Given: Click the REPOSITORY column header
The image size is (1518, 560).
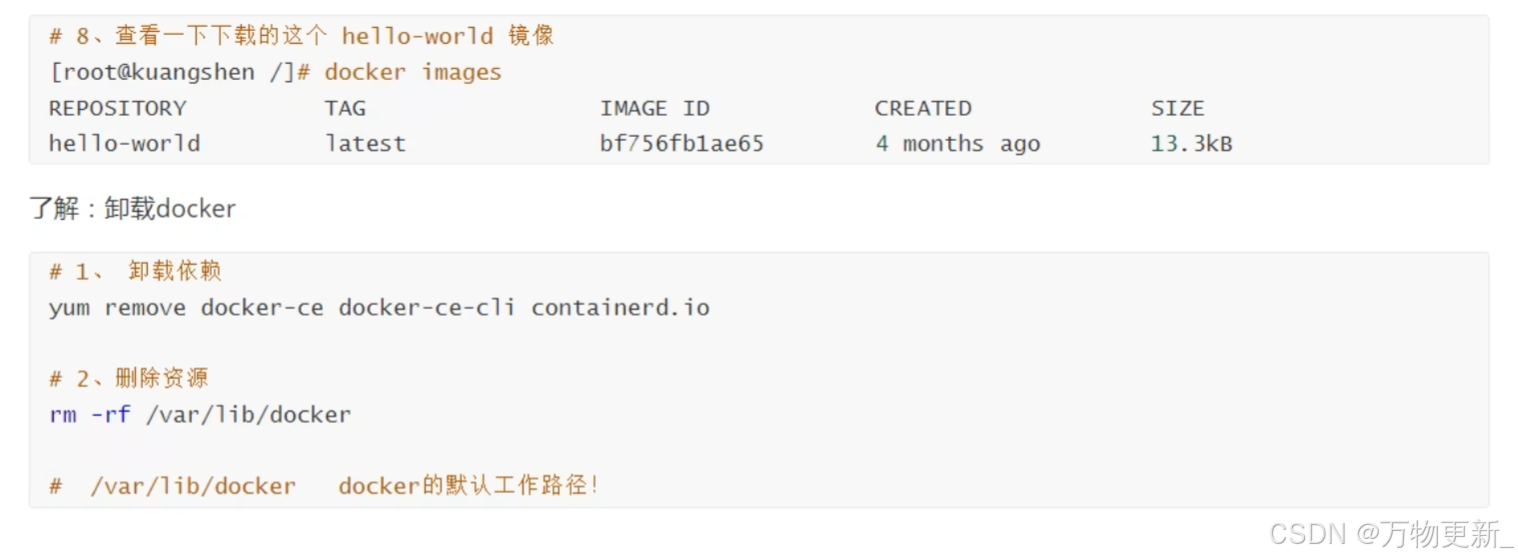Looking at the screenshot, I should [x=117, y=108].
